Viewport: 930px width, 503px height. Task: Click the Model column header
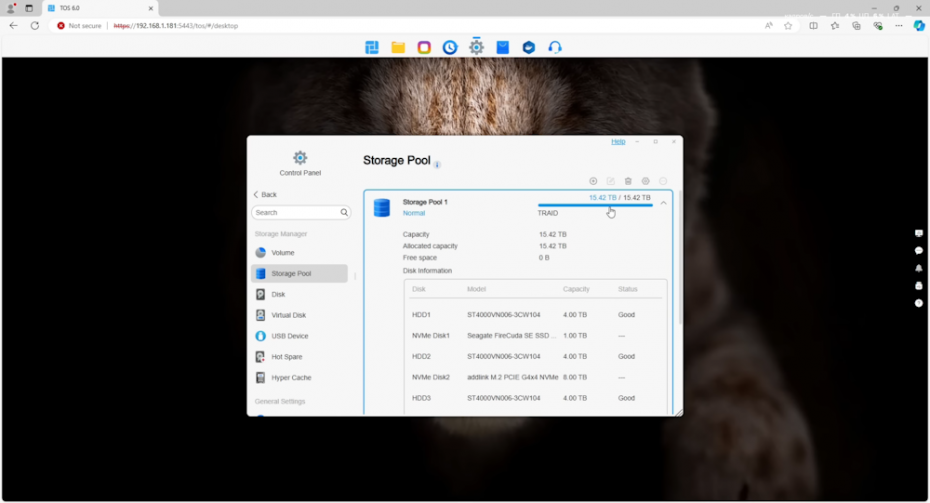point(476,289)
